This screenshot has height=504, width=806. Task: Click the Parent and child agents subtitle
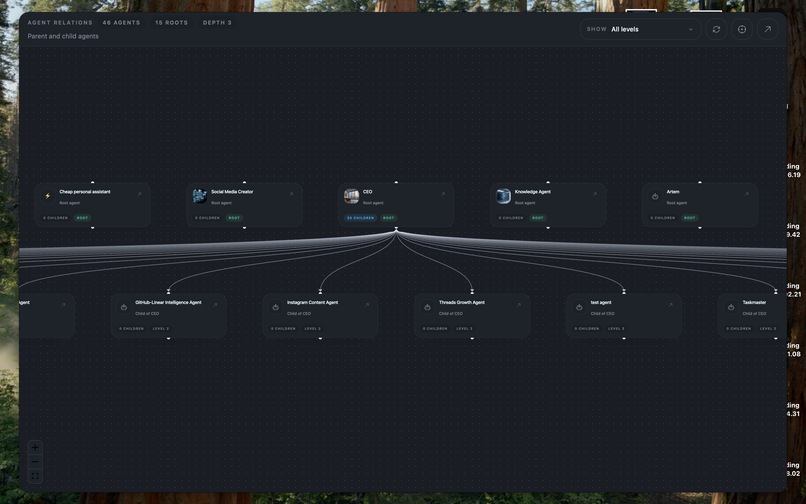pyautogui.click(x=63, y=36)
